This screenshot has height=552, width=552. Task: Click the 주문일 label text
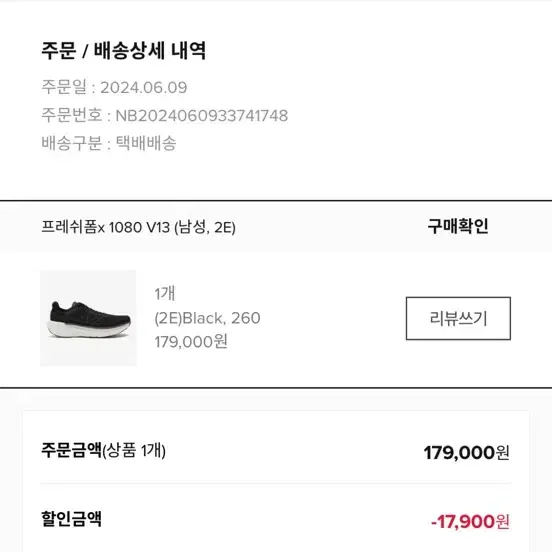[64, 87]
